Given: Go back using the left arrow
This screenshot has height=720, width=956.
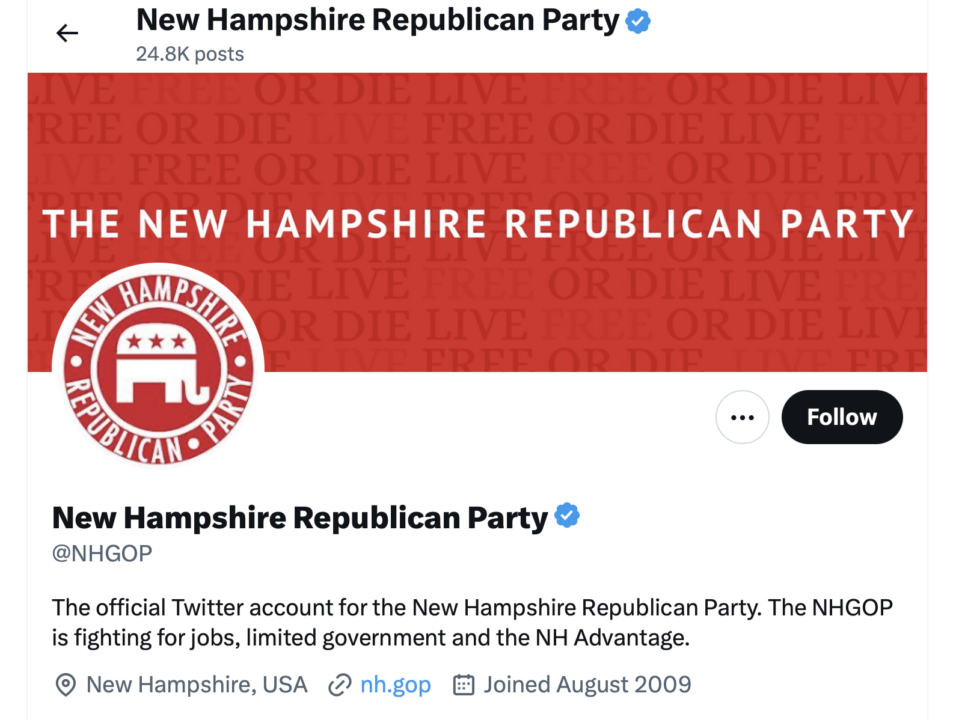Looking at the screenshot, I should 67,33.
